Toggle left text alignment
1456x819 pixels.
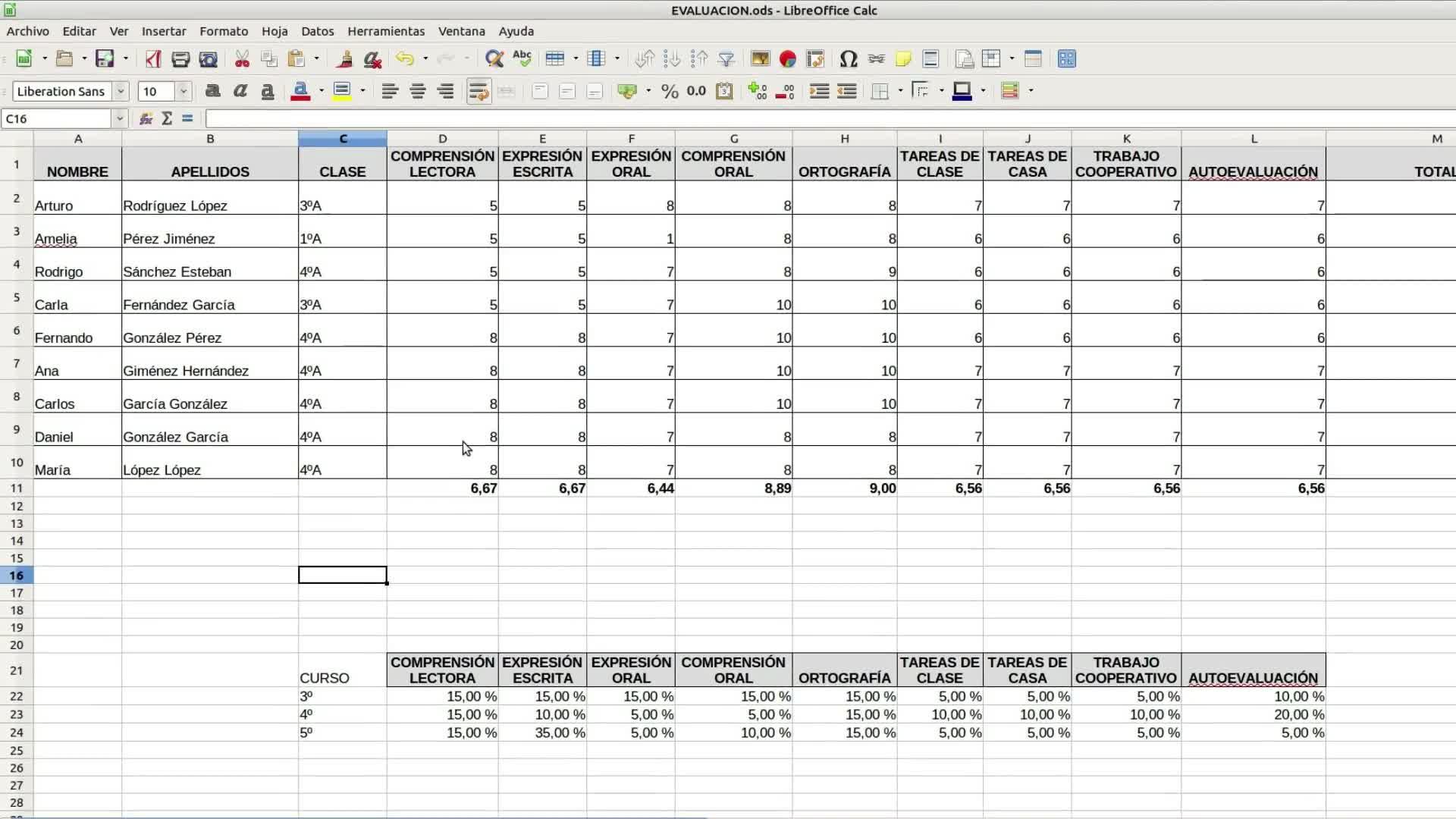pyautogui.click(x=390, y=92)
